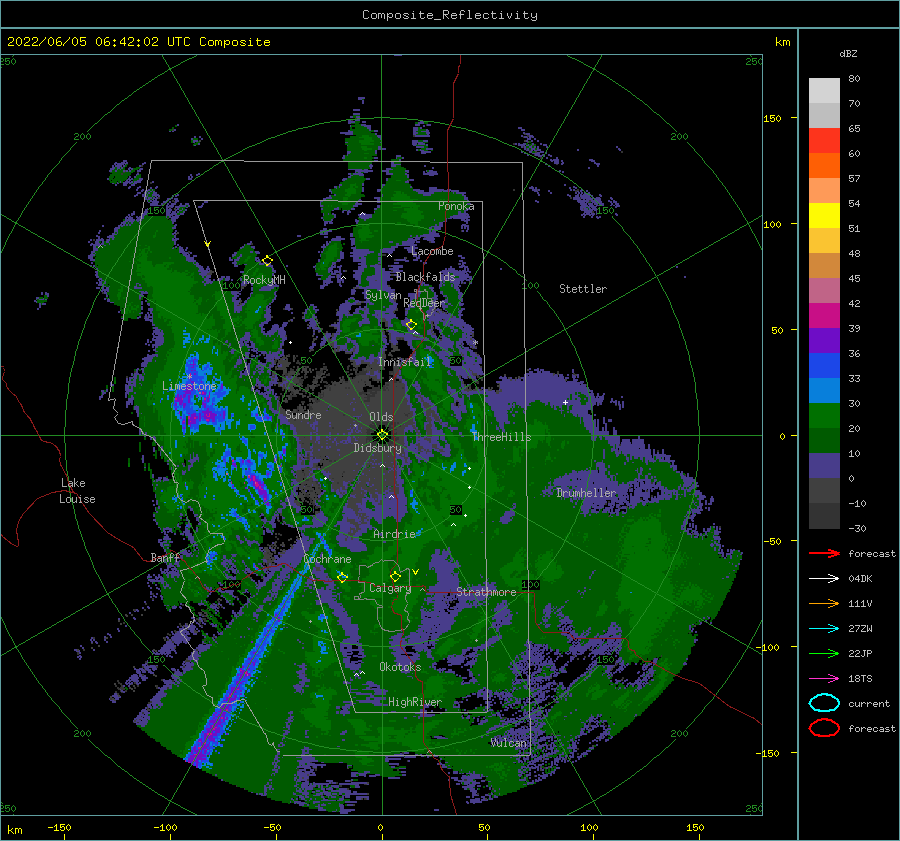Click the Lake Louise label
The image size is (900, 841).
coord(77,491)
